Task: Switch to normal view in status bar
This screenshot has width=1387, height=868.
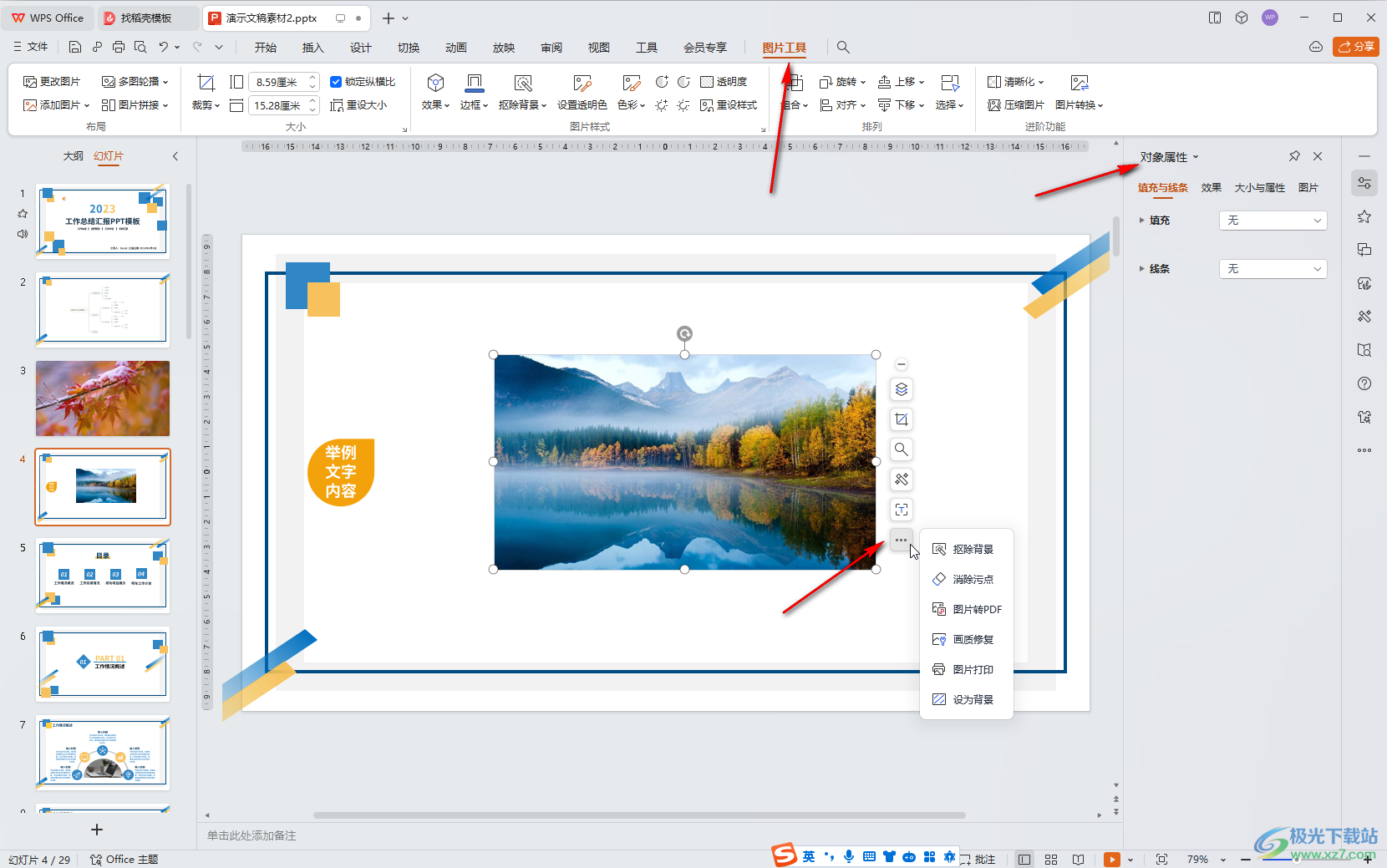Action: tap(1024, 859)
